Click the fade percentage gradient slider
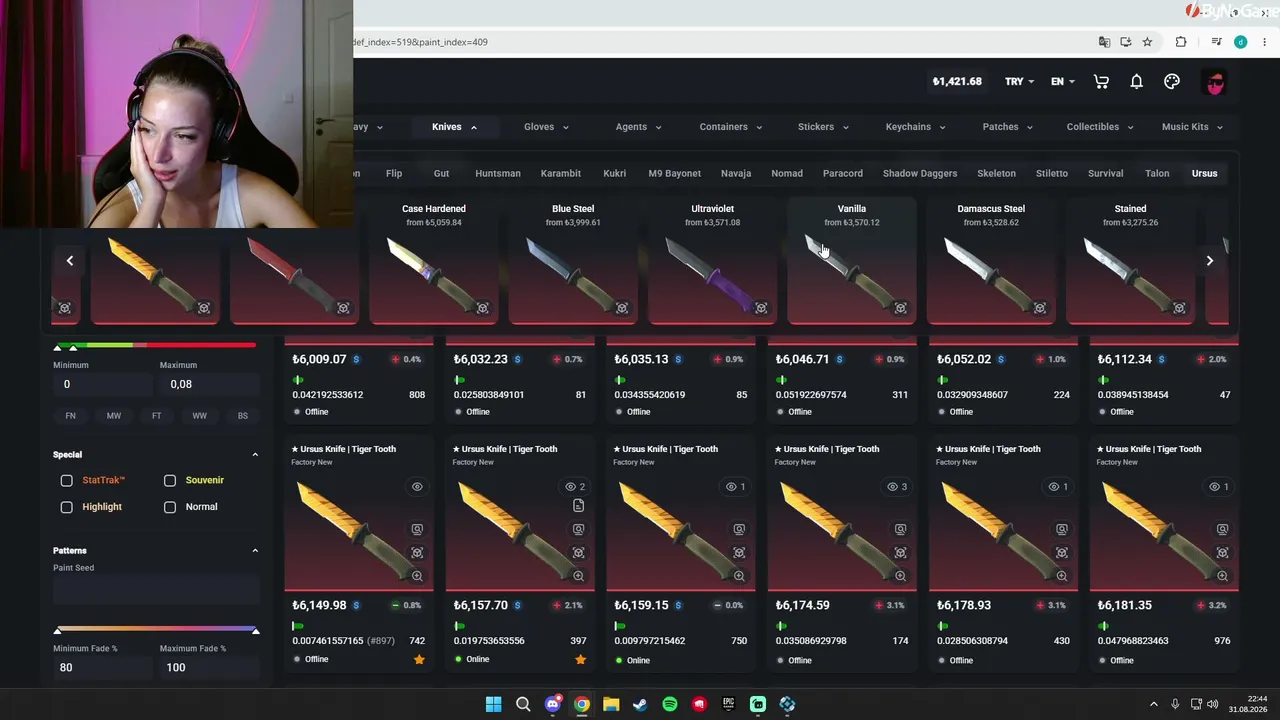The width and height of the screenshot is (1280, 720). point(156,630)
